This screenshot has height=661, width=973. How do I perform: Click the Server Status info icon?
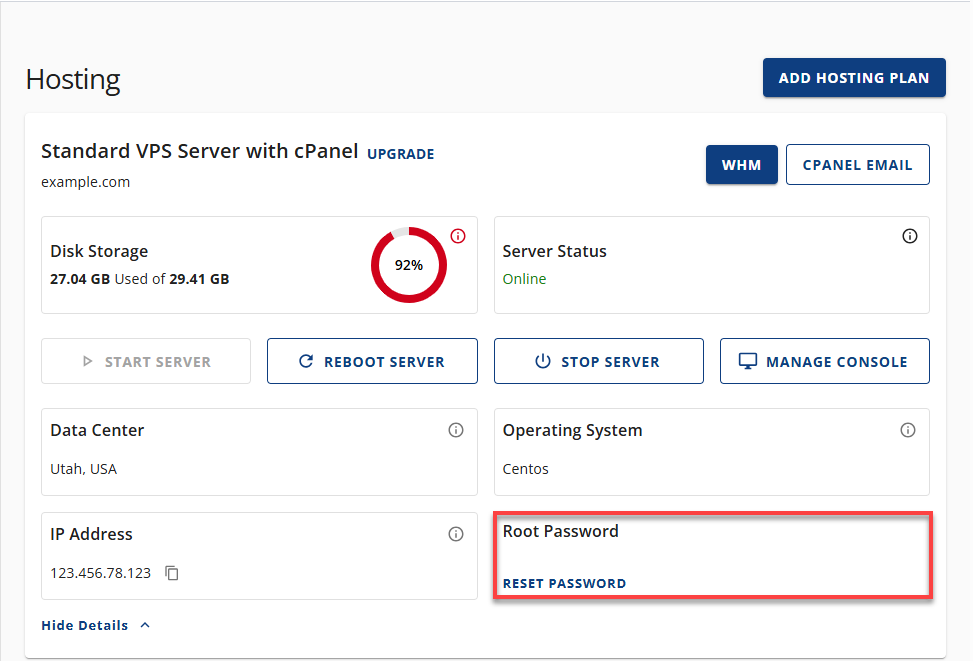pyautogui.click(x=909, y=236)
